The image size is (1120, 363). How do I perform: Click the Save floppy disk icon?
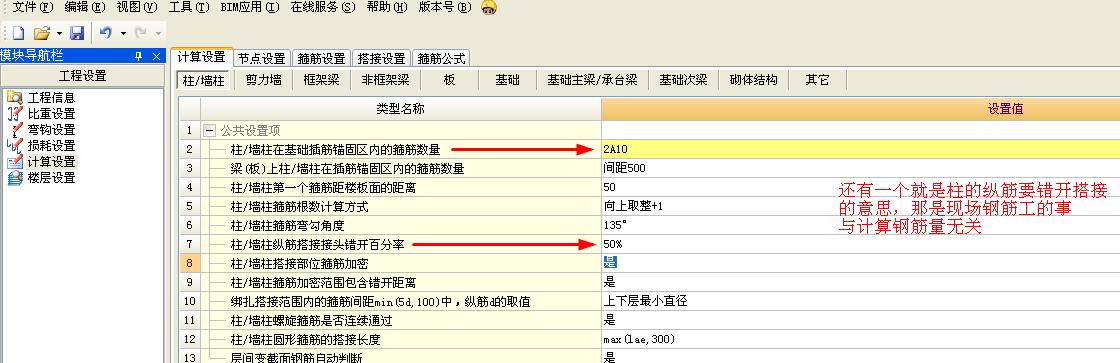pos(76,33)
